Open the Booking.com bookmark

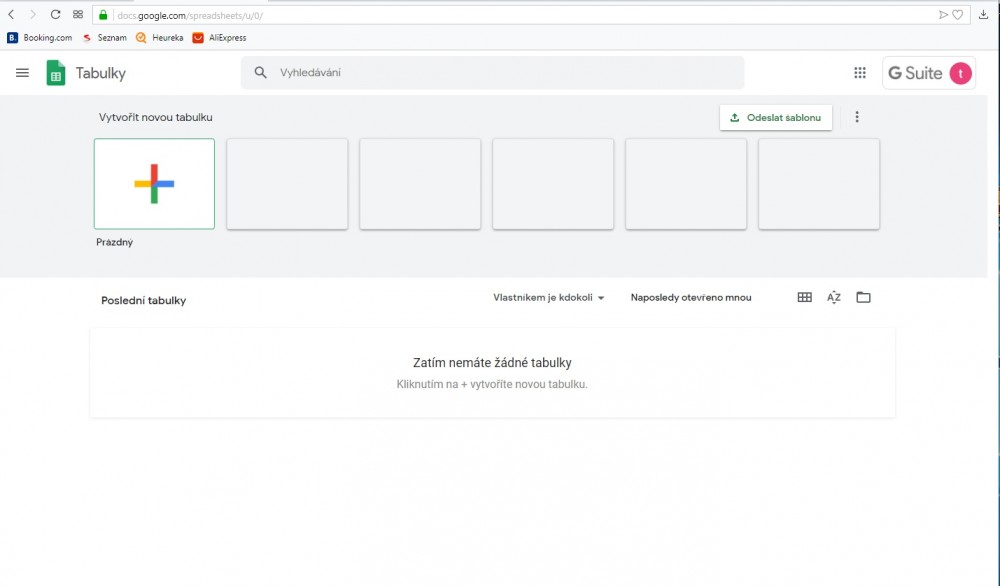pyautogui.click(x=40, y=38)
